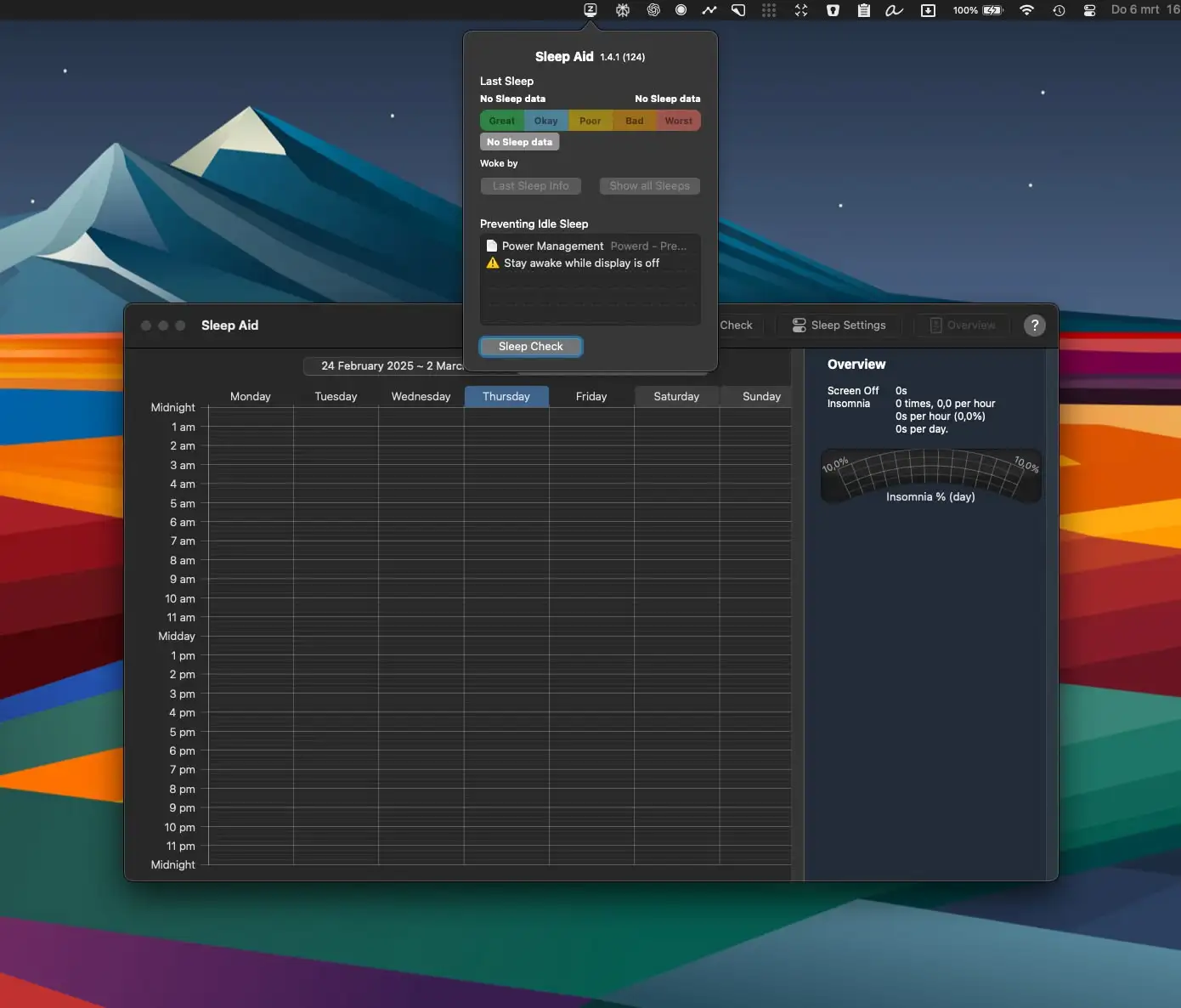Select the Tuesday column header
Image resolution: width=1181 pixels, height=1008 pixels.
click(336, 397)
